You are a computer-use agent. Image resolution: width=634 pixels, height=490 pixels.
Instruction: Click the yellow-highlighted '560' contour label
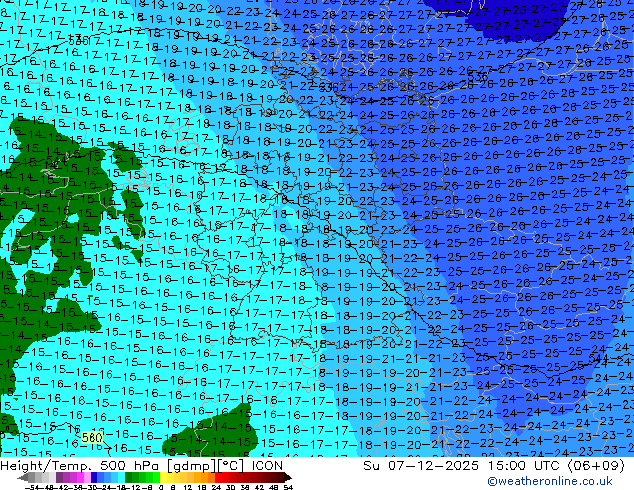[x=92, y=437]
